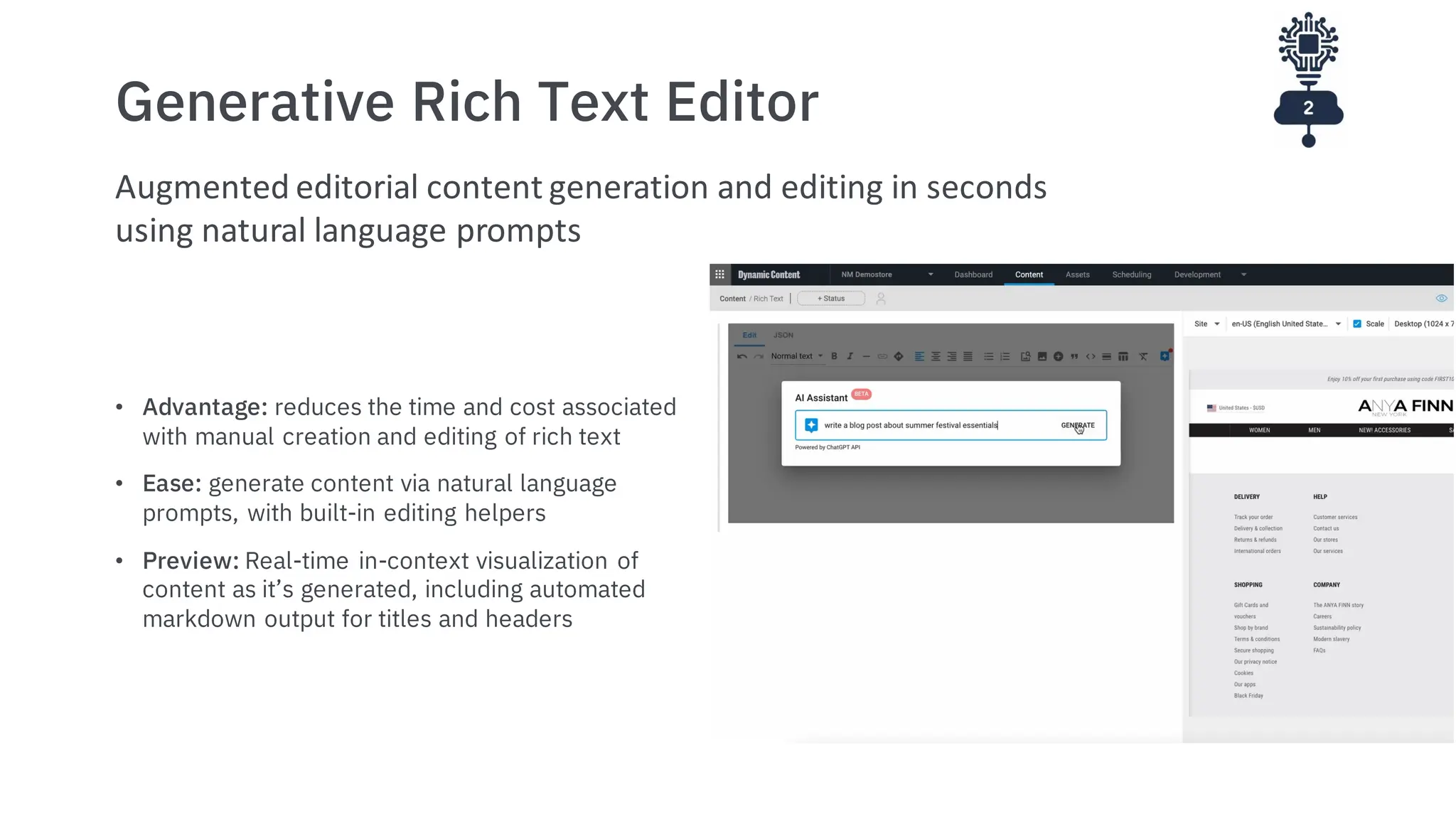Click the circular plus add icon
Image resolution: width=1456 pixels, height=819 pixels.
[1058, 356]
